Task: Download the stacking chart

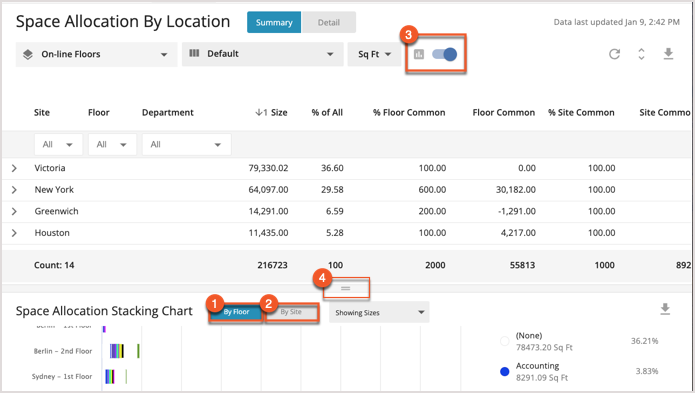Action: point(665,309)
